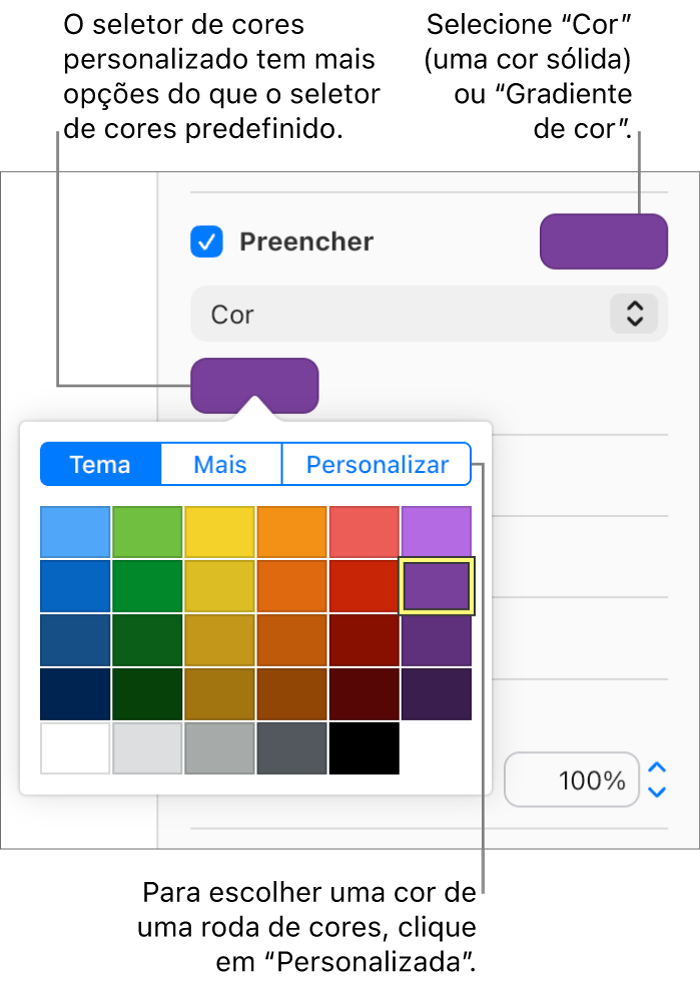Choose the orange swatch in top row

292,533
